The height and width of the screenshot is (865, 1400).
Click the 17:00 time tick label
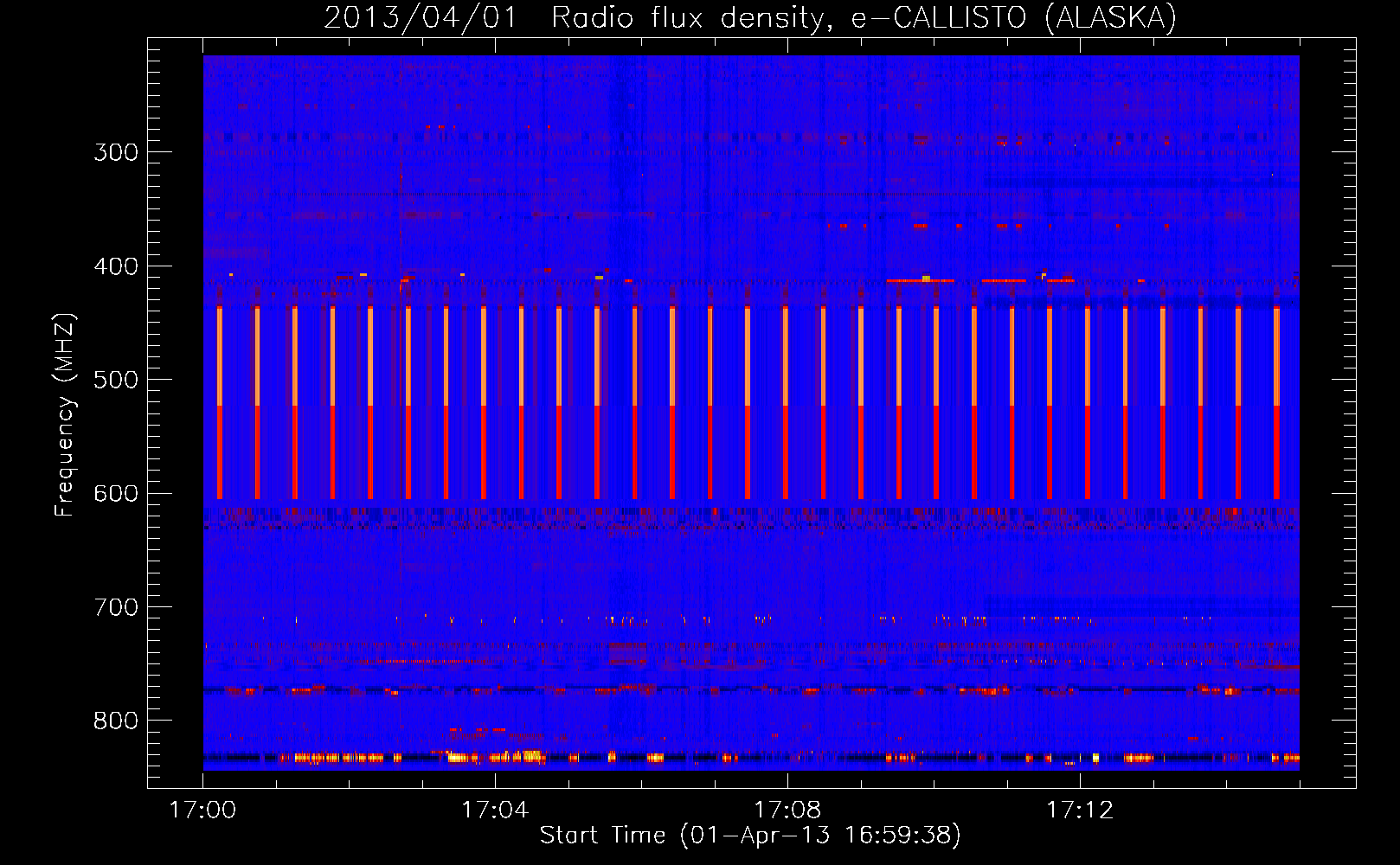[202, 810]
